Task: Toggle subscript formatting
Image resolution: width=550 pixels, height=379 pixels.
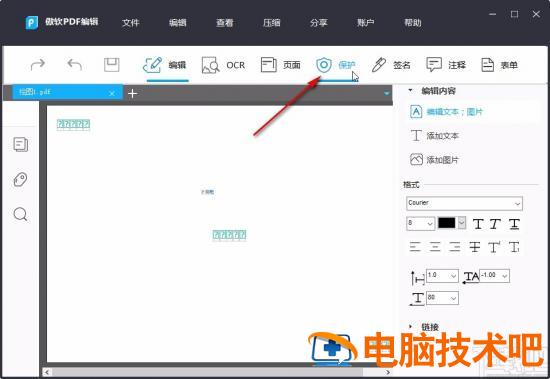Action: click(514, 247)
